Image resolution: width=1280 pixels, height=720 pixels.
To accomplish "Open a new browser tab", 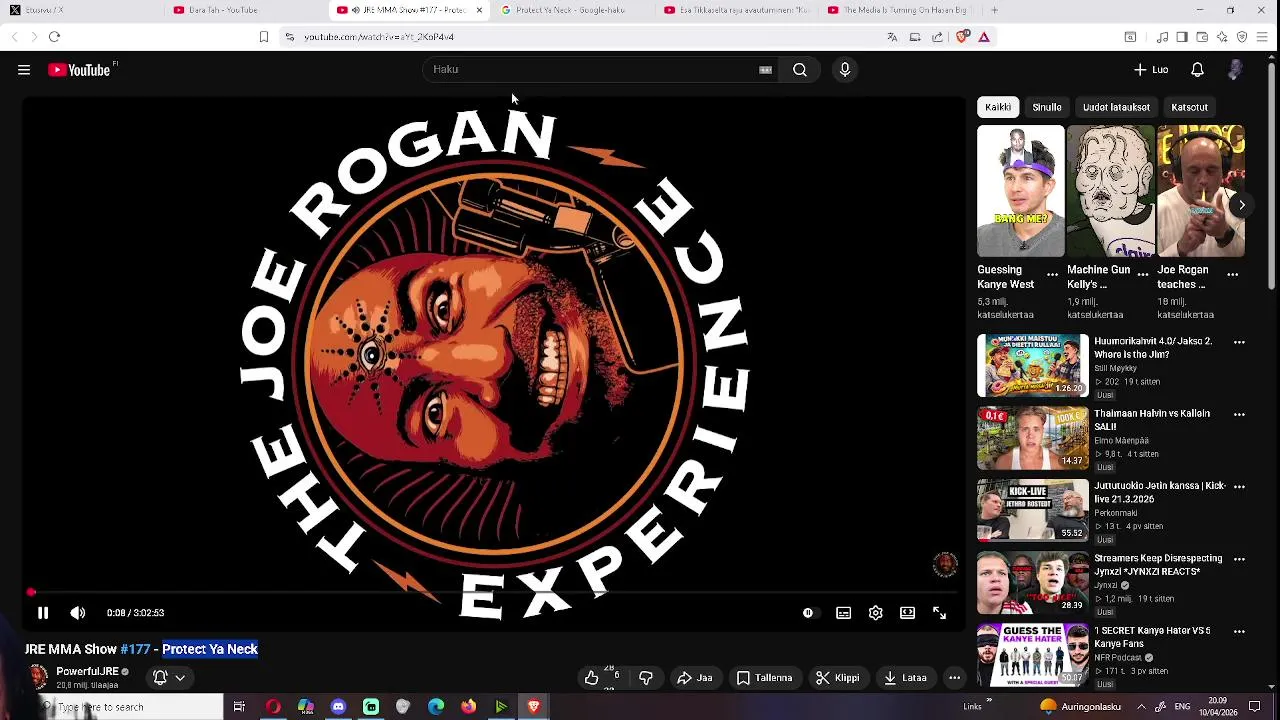I will tap(994, 10).
